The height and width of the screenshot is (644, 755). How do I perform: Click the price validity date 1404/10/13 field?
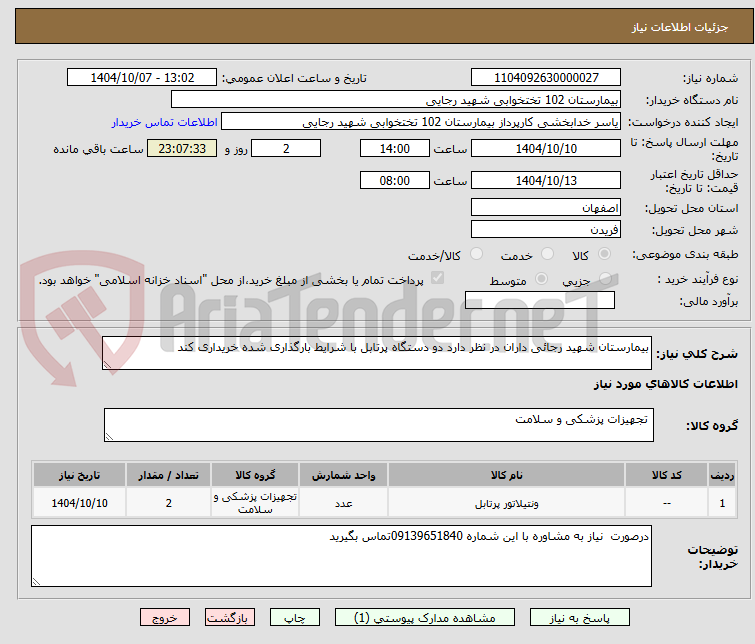click(x=546, y=180)
